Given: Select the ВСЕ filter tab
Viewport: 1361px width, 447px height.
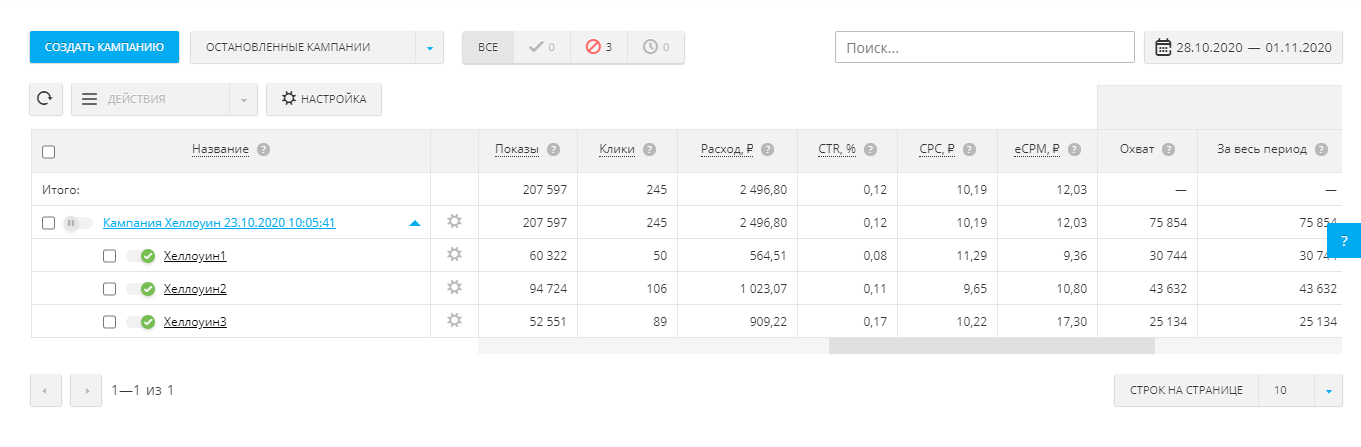Looking at the screenshot, I should pyautogui.click(x=488, y=47).
